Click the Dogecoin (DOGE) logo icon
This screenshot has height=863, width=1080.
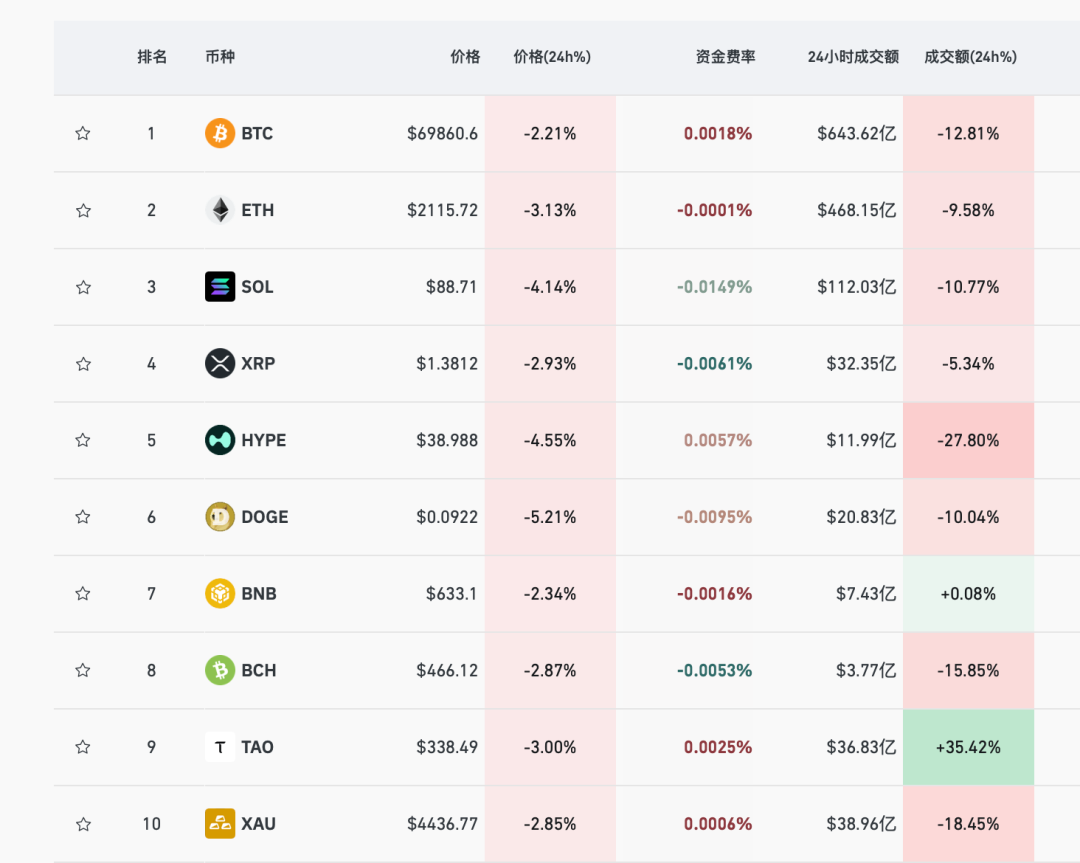click(220, 517)
